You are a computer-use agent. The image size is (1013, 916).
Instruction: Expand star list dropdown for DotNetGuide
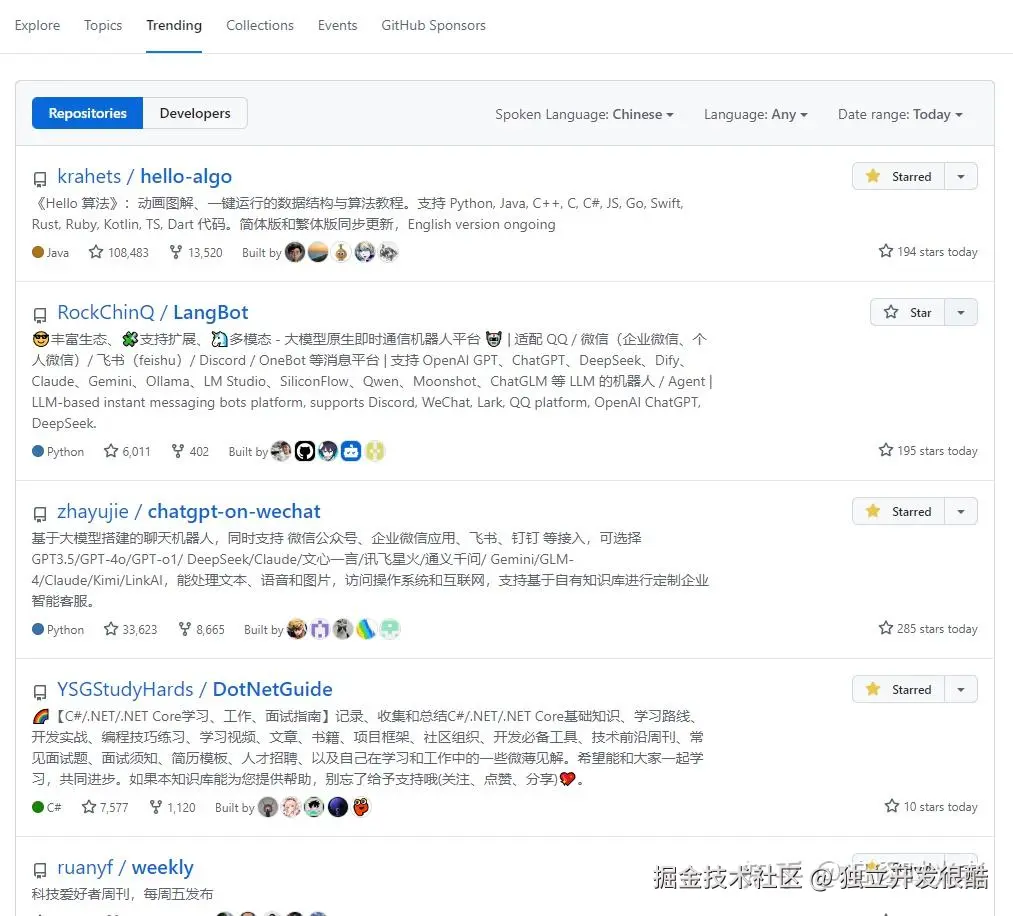point(961,689)
